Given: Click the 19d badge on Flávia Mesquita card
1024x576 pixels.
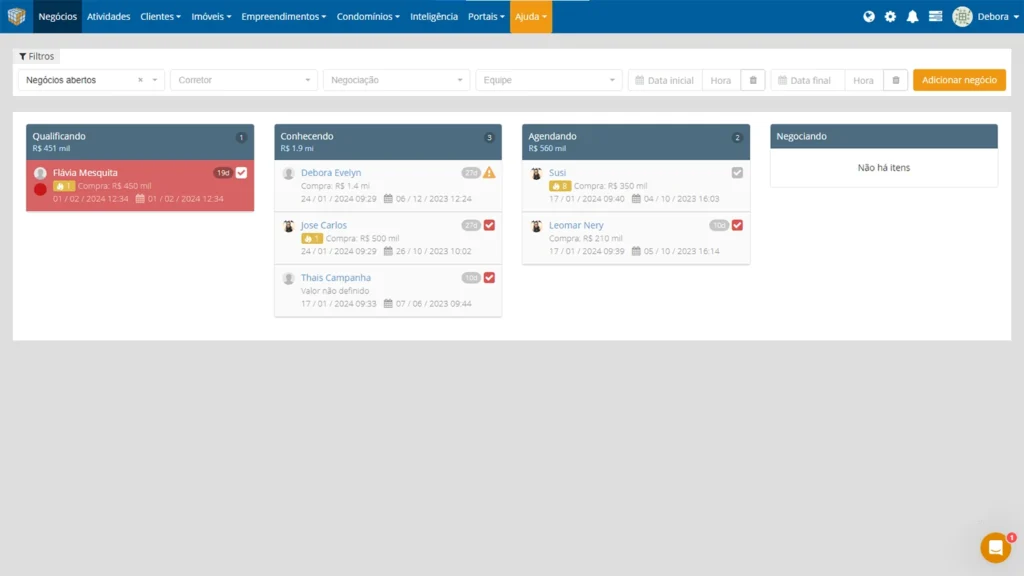Looking at the screenshot, I should click(223, 172).
